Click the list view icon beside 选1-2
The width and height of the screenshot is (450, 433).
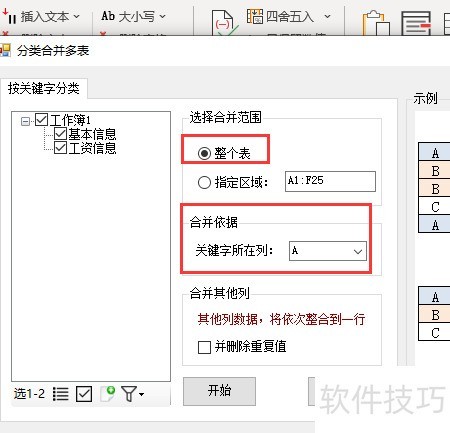point(61,394)
